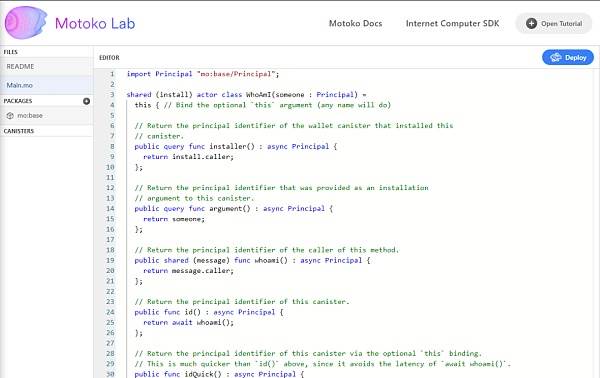The width and height of the screenshot is (600, 378).
Task: Click the PACKAGES section header
Action: (18, 101)
